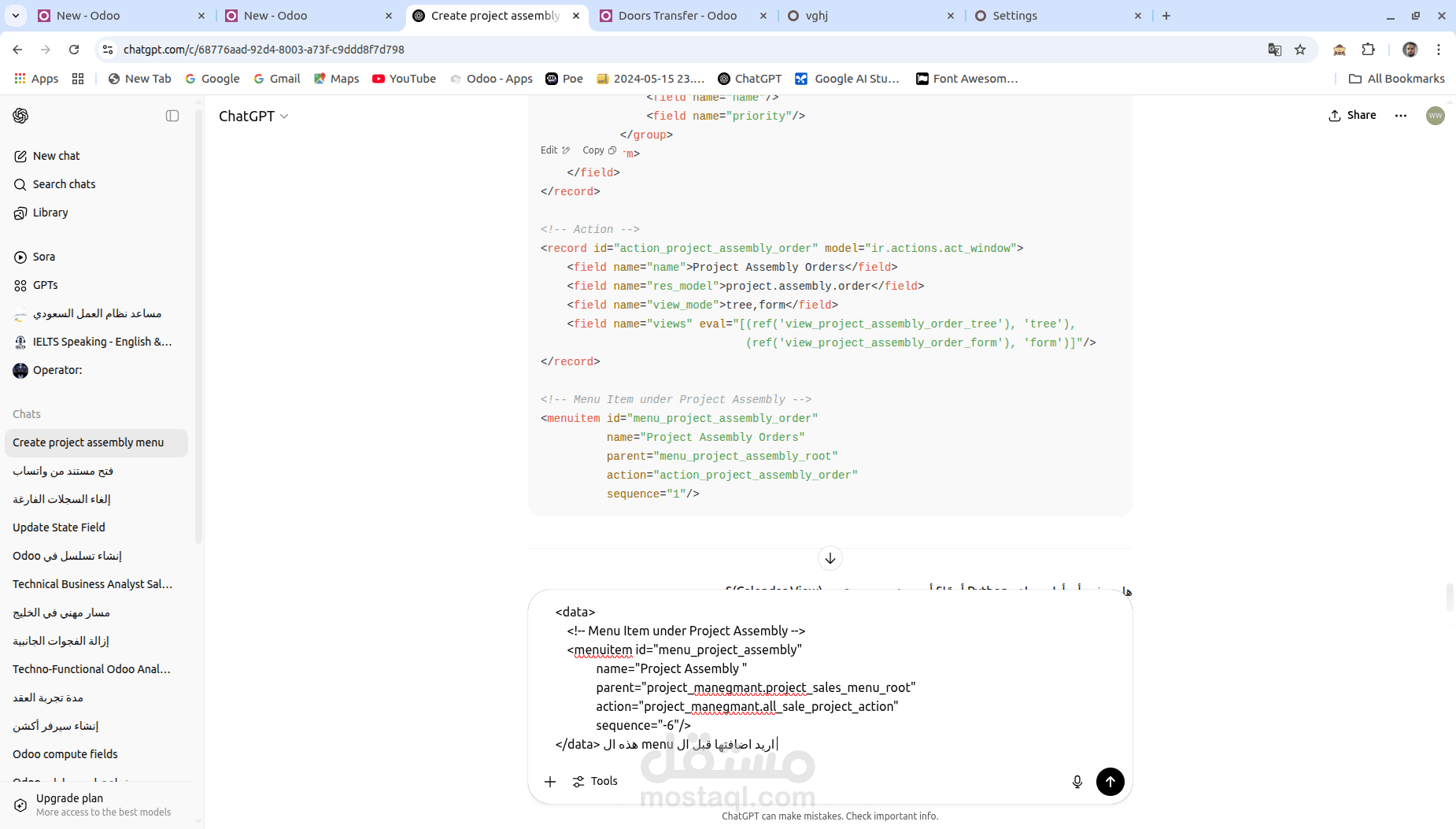Start a New chat

96,156
